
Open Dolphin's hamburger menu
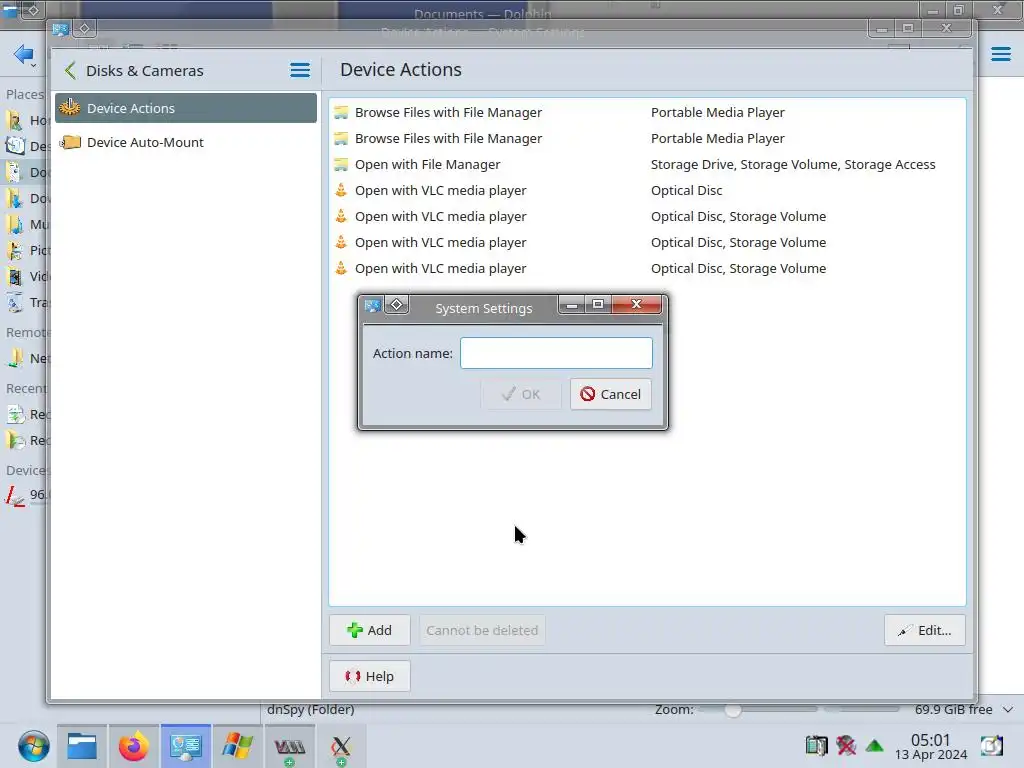click(x=1000, y=54)
